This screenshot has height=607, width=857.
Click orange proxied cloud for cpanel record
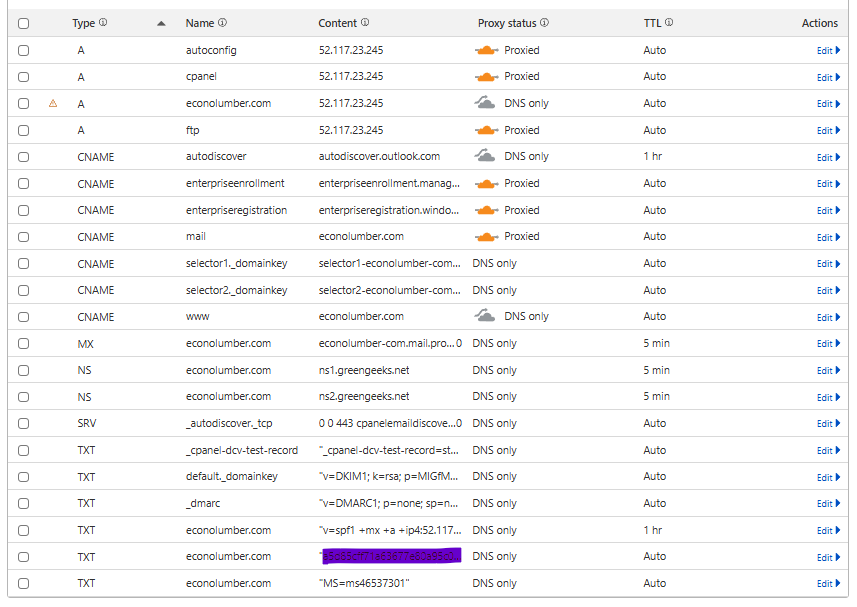click(x=486, y=77)
